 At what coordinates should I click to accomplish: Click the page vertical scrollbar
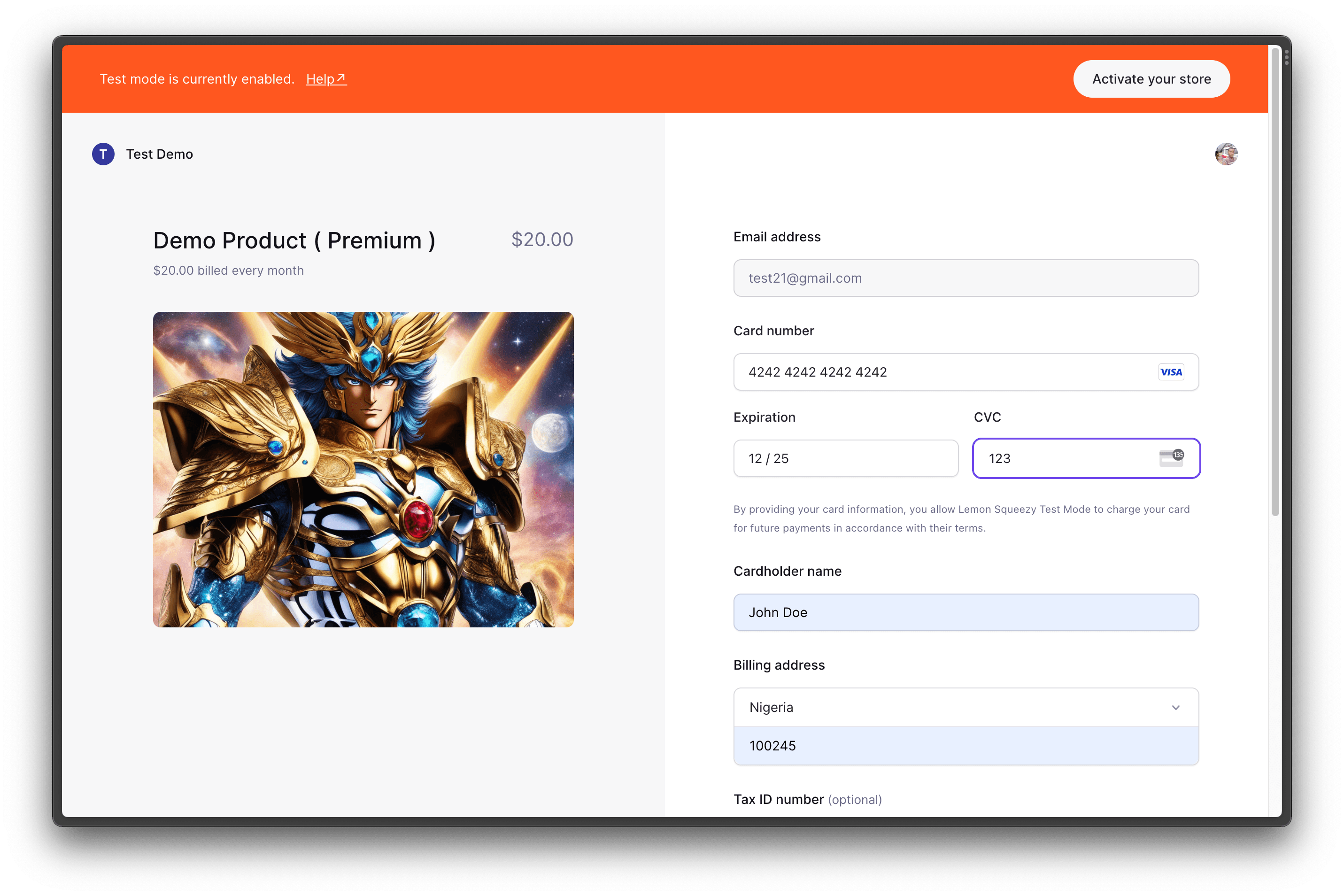pyautogui.click(x=1275, y=282)
